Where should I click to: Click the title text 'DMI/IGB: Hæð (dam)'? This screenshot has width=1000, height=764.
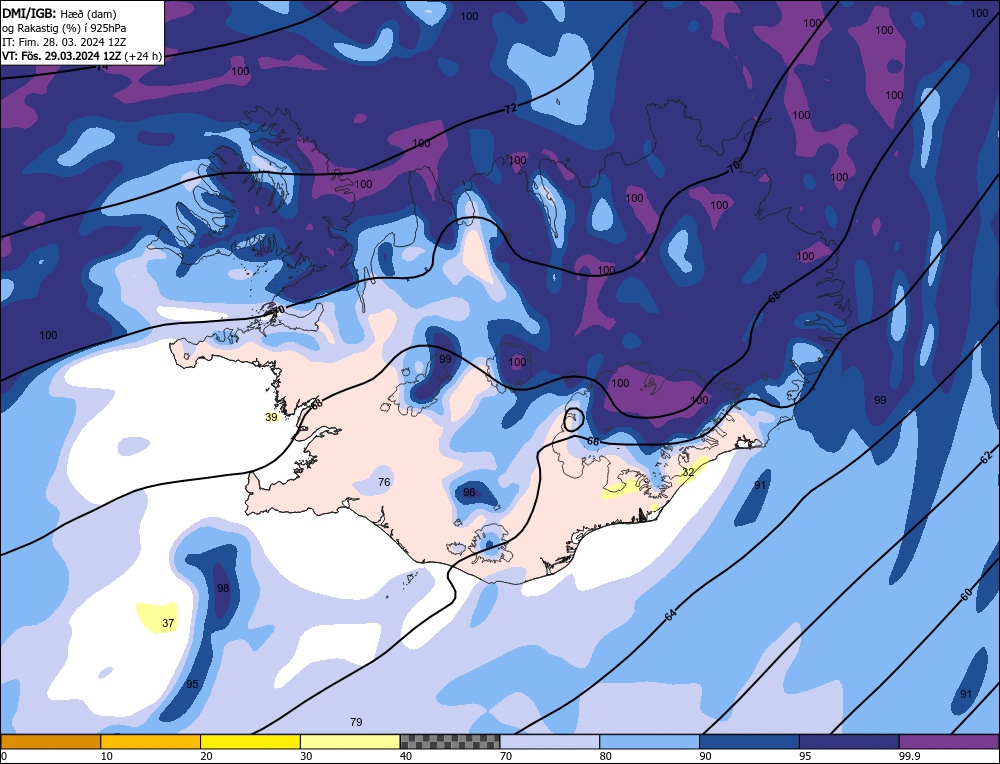pos(59,13)
